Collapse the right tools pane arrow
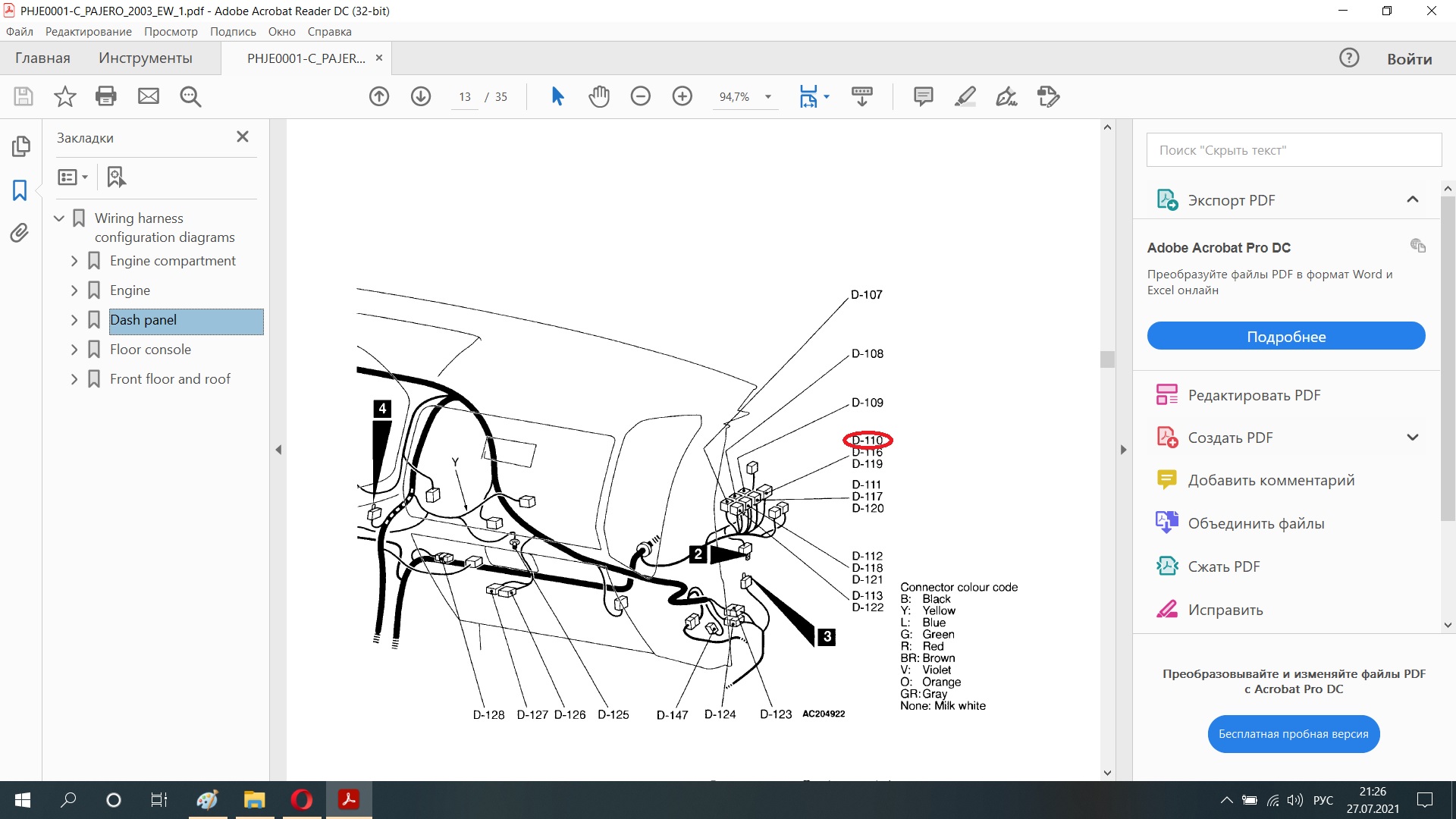 (1123, 450)
